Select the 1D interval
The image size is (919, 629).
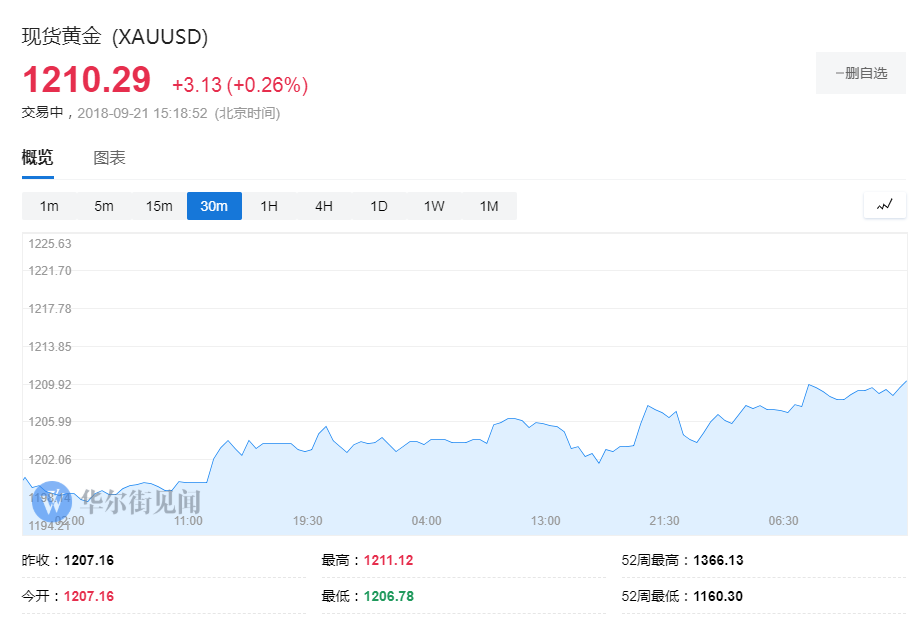point(379,206)
